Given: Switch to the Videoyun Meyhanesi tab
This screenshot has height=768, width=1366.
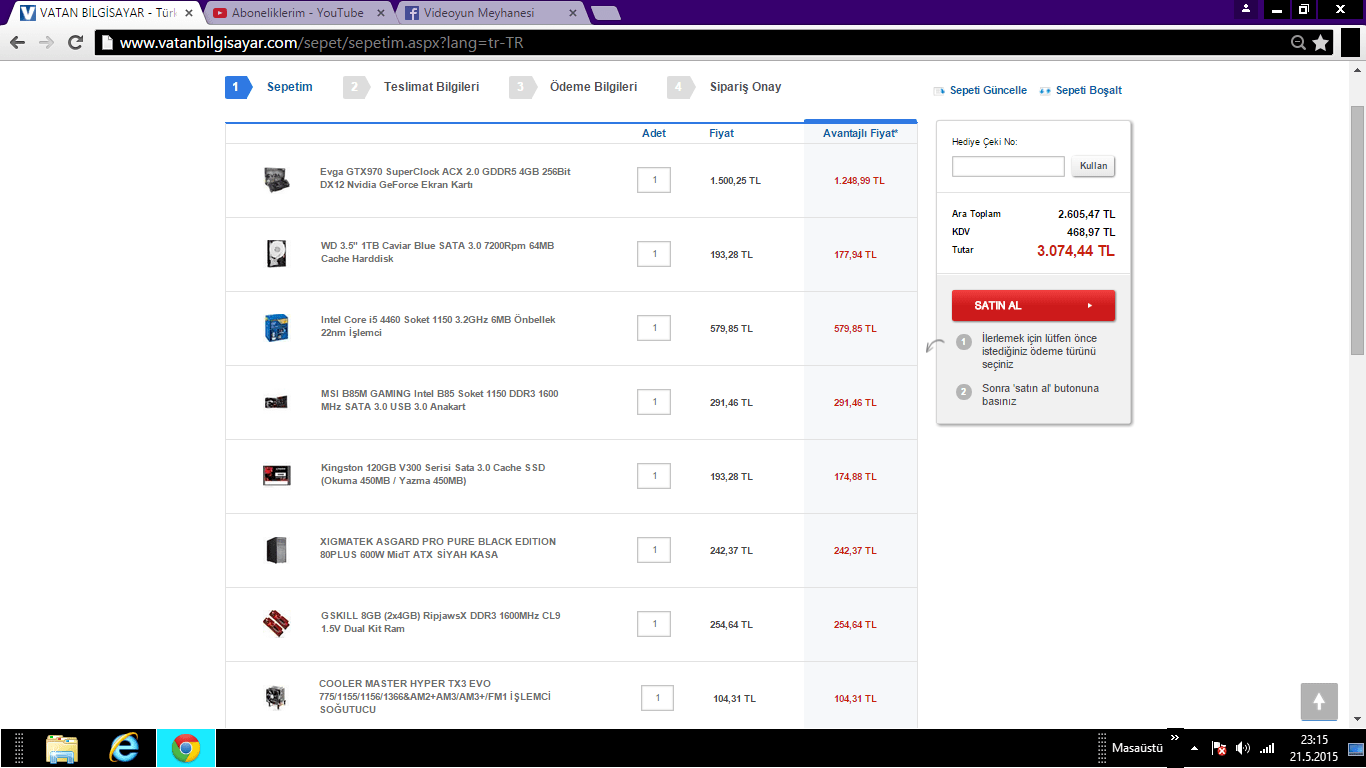Looking at the screenshot, I should click(489, 13).
